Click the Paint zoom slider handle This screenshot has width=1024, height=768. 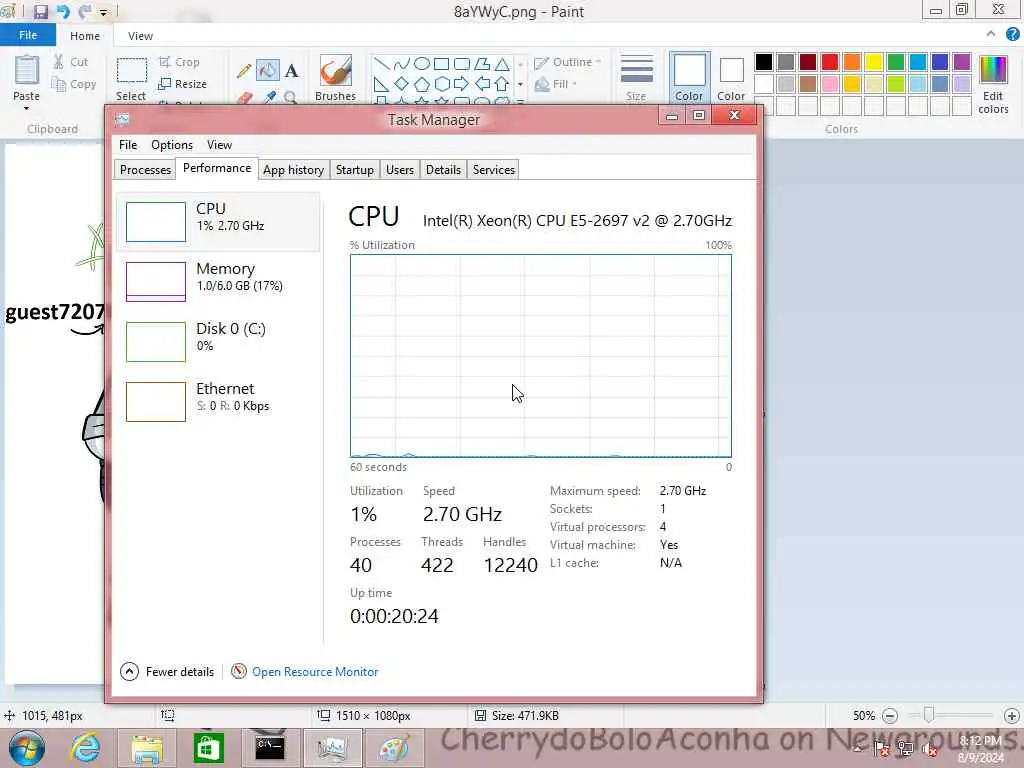(928, 715)
